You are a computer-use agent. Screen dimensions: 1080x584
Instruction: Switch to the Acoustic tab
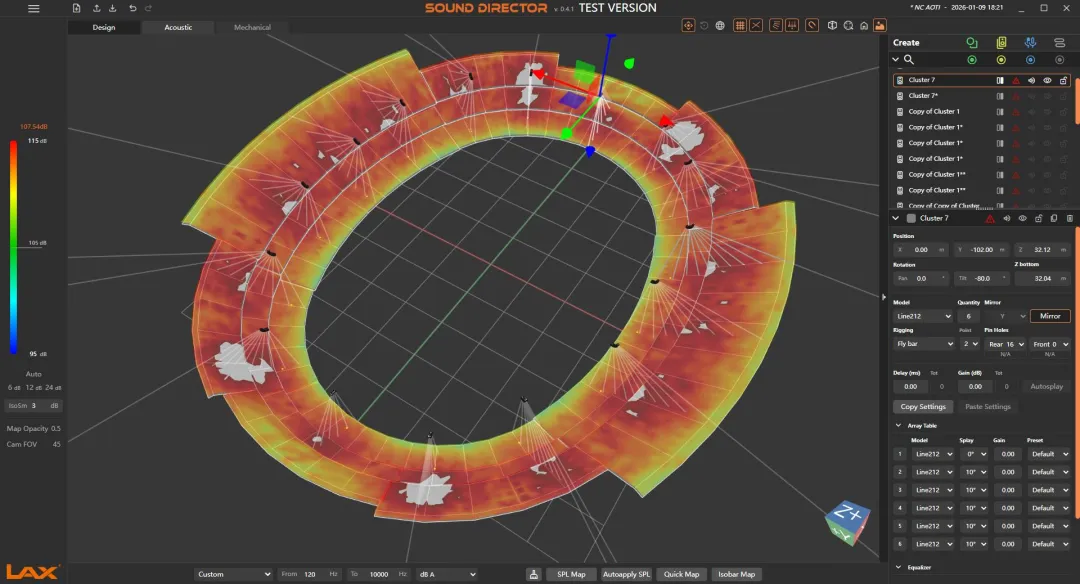[x=178, y=27]
